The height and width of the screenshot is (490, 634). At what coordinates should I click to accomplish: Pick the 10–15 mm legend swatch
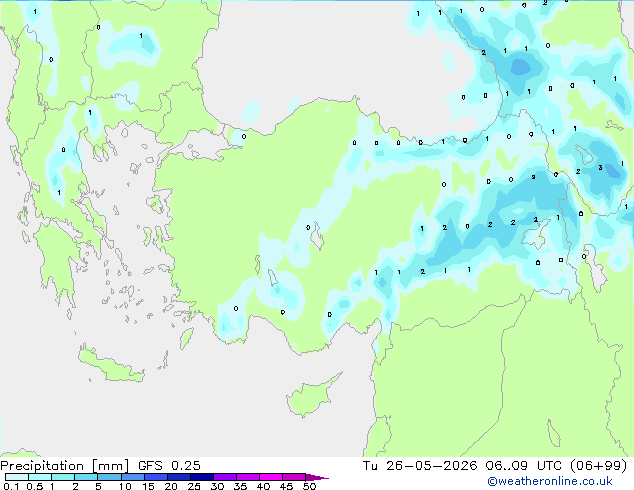click(132, 477)
